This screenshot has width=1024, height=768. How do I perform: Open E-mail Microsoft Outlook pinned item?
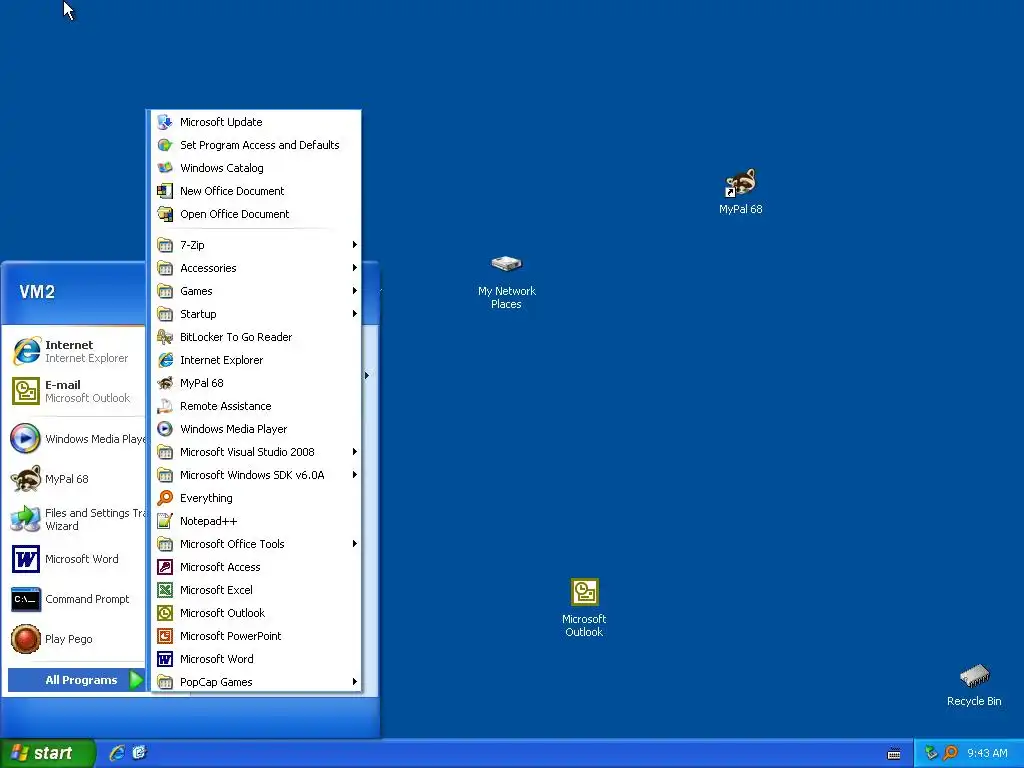[76, 391]
